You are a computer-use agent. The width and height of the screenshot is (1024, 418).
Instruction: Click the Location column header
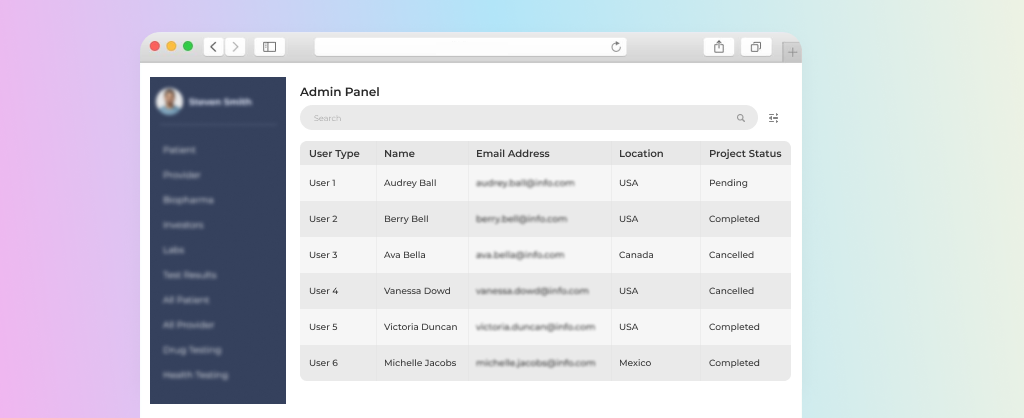coord(641,153)
